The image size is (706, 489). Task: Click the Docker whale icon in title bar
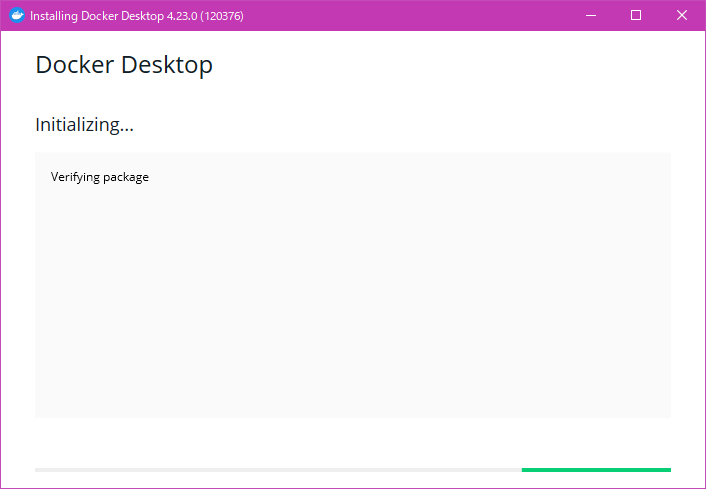17,15
